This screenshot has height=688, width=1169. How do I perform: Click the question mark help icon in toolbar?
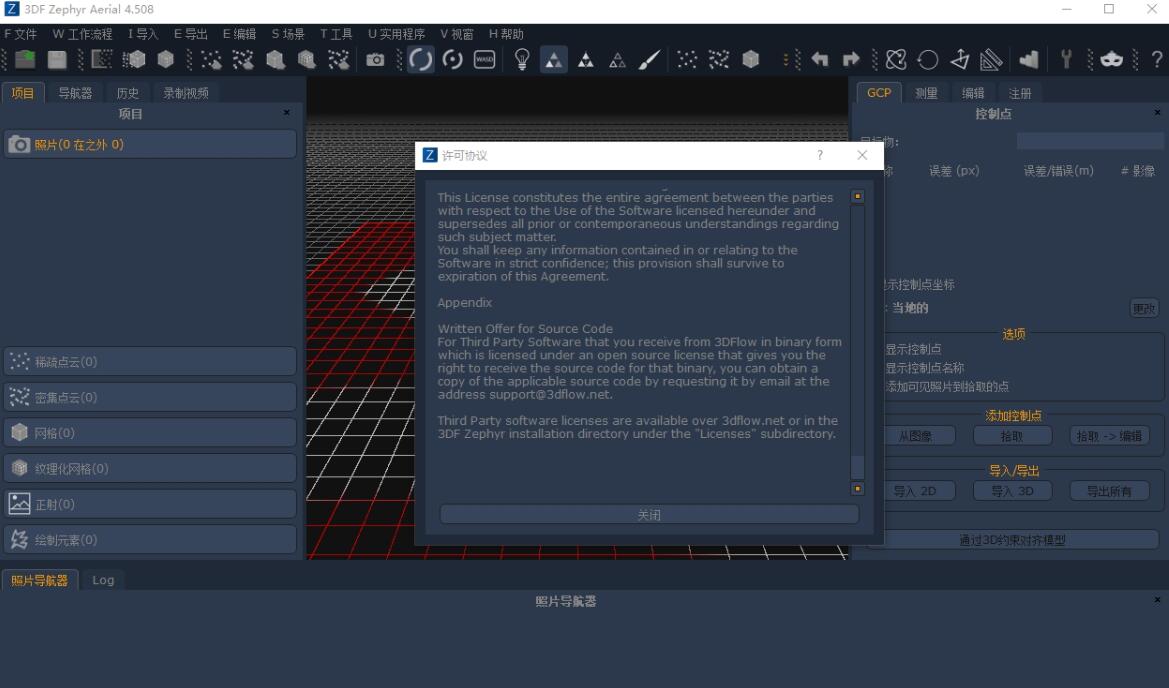pos(1156,60)
